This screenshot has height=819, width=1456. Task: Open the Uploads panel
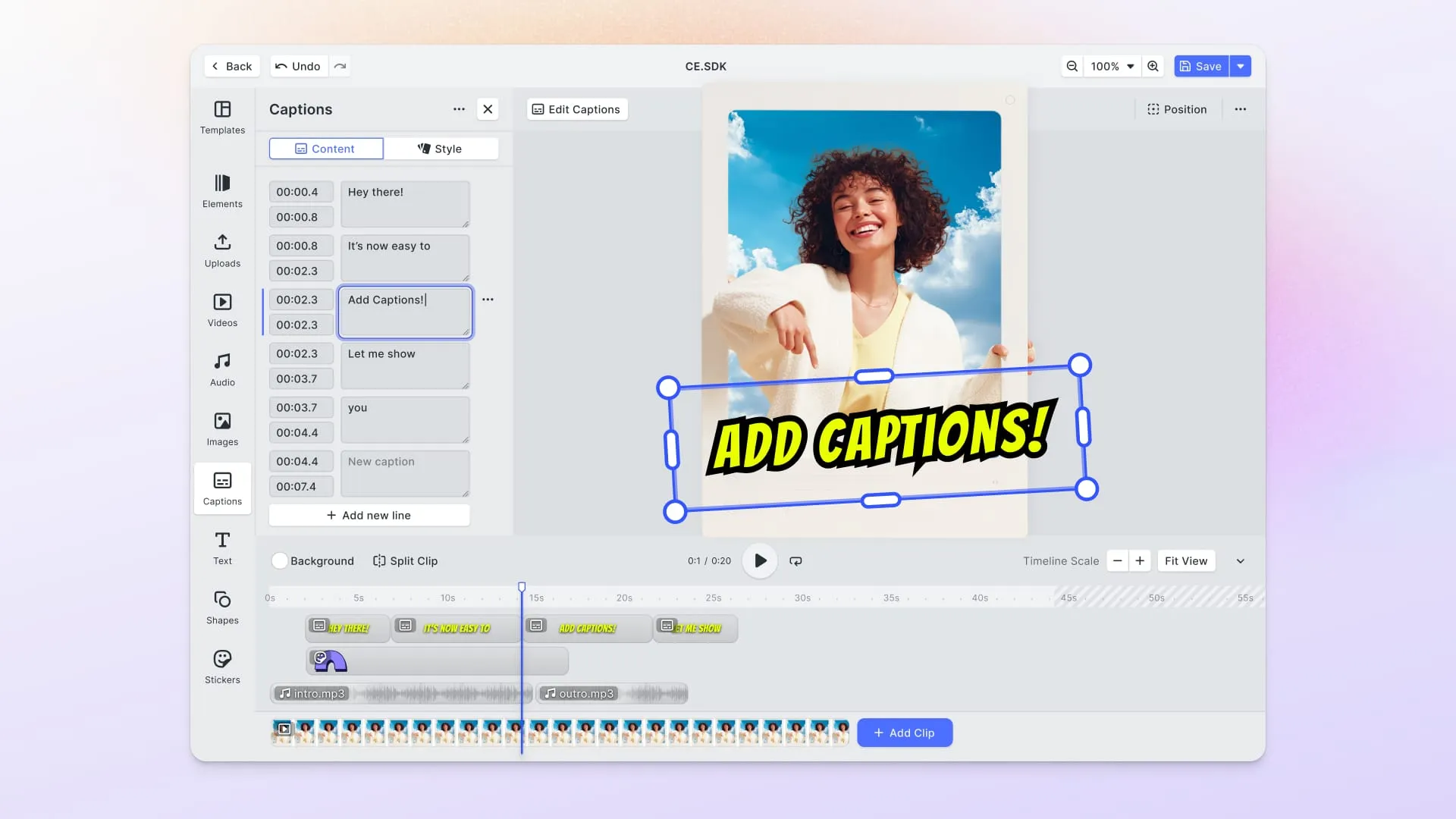click(x=222, y=251)
